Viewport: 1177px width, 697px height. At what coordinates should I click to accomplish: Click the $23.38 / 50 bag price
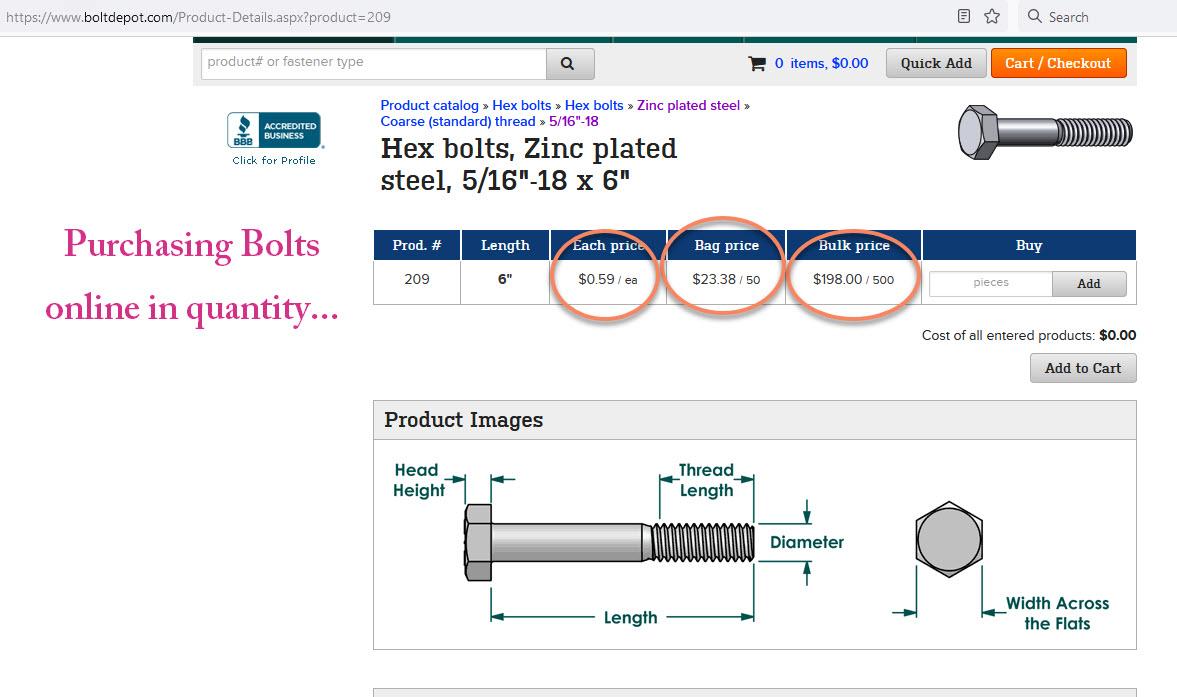click(x=726, y=280)
